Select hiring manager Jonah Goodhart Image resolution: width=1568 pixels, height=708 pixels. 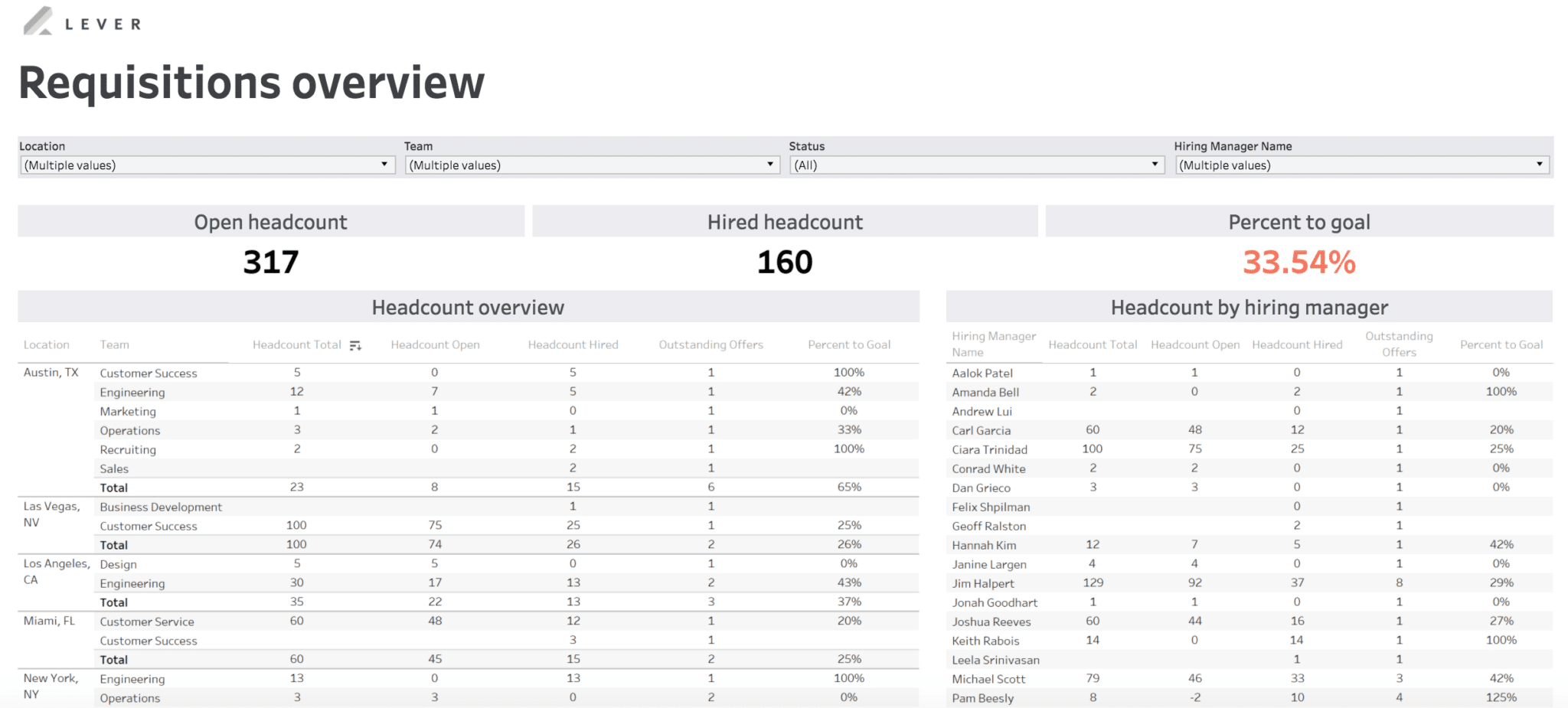(x=995, y=602)
